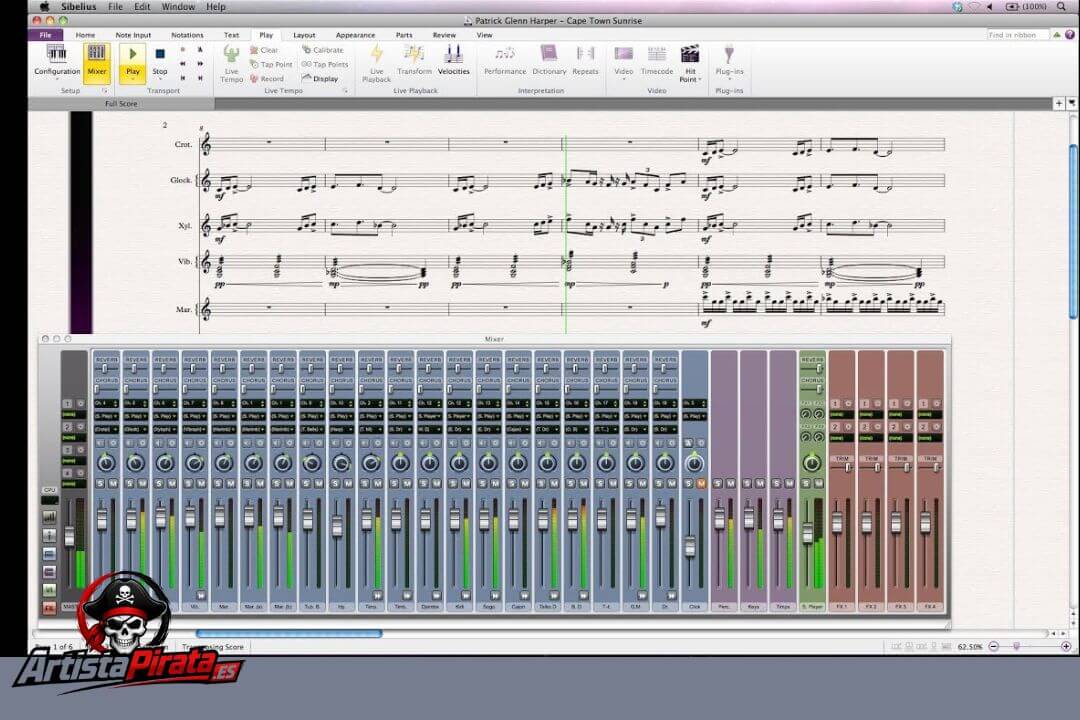Open Live Tempo group dialog launcher

click(x=345, y=91)
